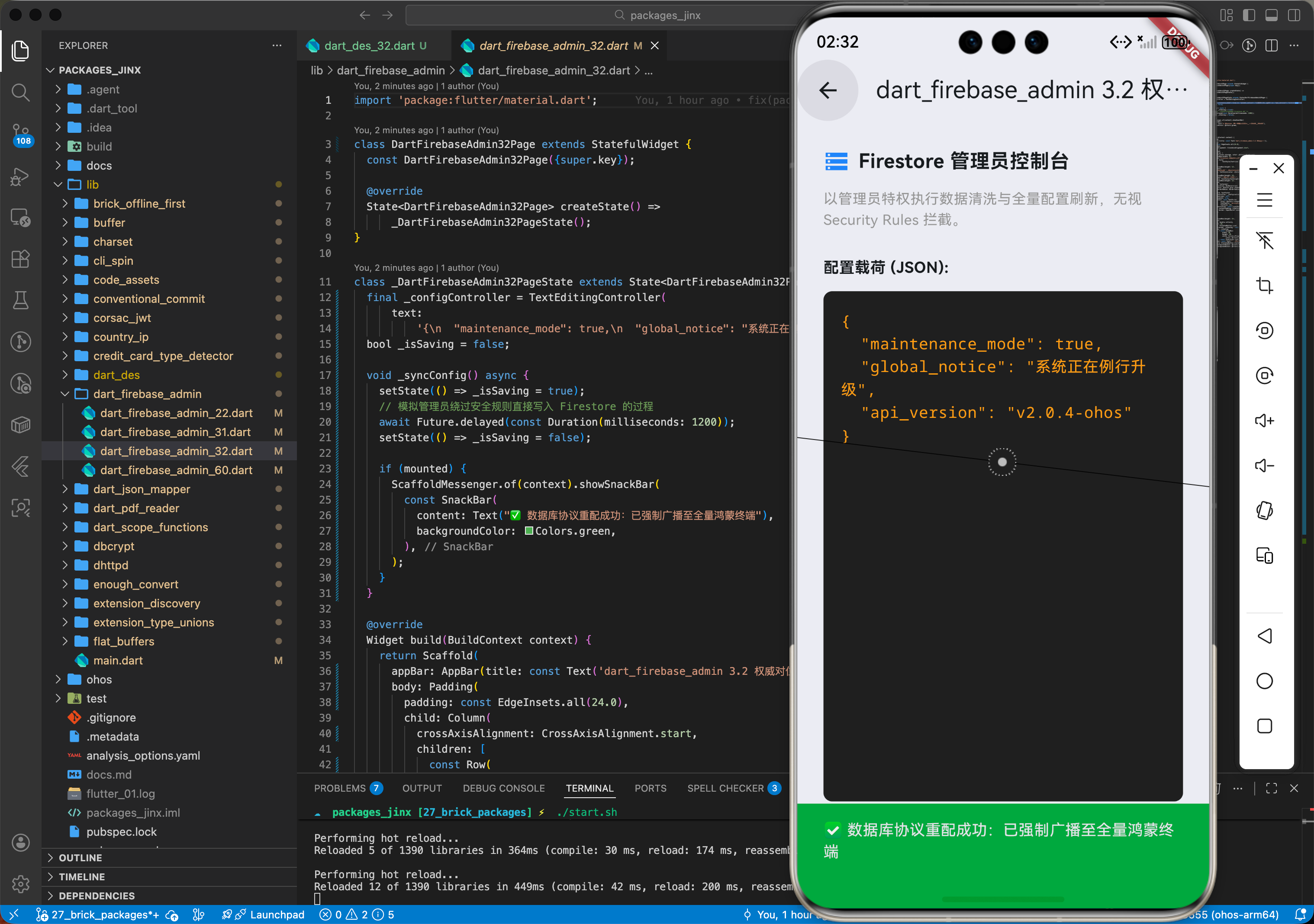Screen dimensions: 1314x924
Task: Toggle the primary side bar layout icon
Action: 1249,16
